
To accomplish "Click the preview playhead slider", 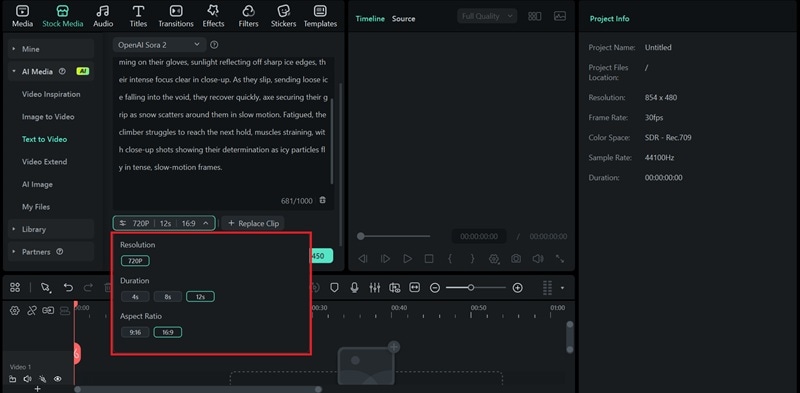I will pos(393,236).
